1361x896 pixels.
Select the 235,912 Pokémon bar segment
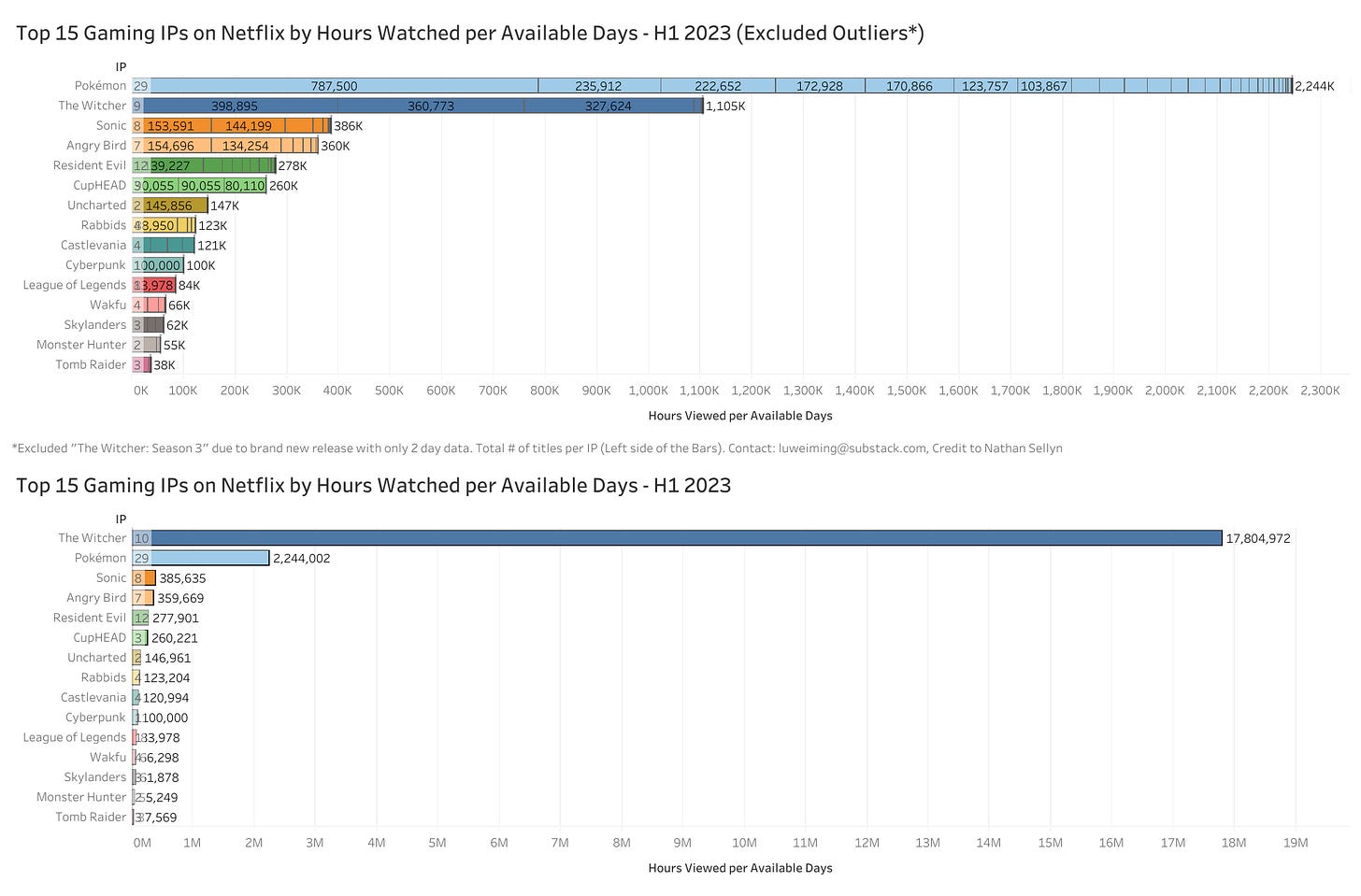click(599, 86)
